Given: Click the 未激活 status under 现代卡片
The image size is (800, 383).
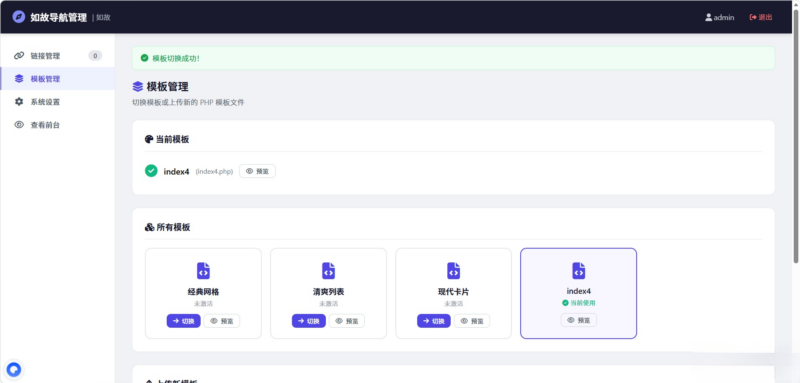Looking at the screenshot, I should pos(454,303).
